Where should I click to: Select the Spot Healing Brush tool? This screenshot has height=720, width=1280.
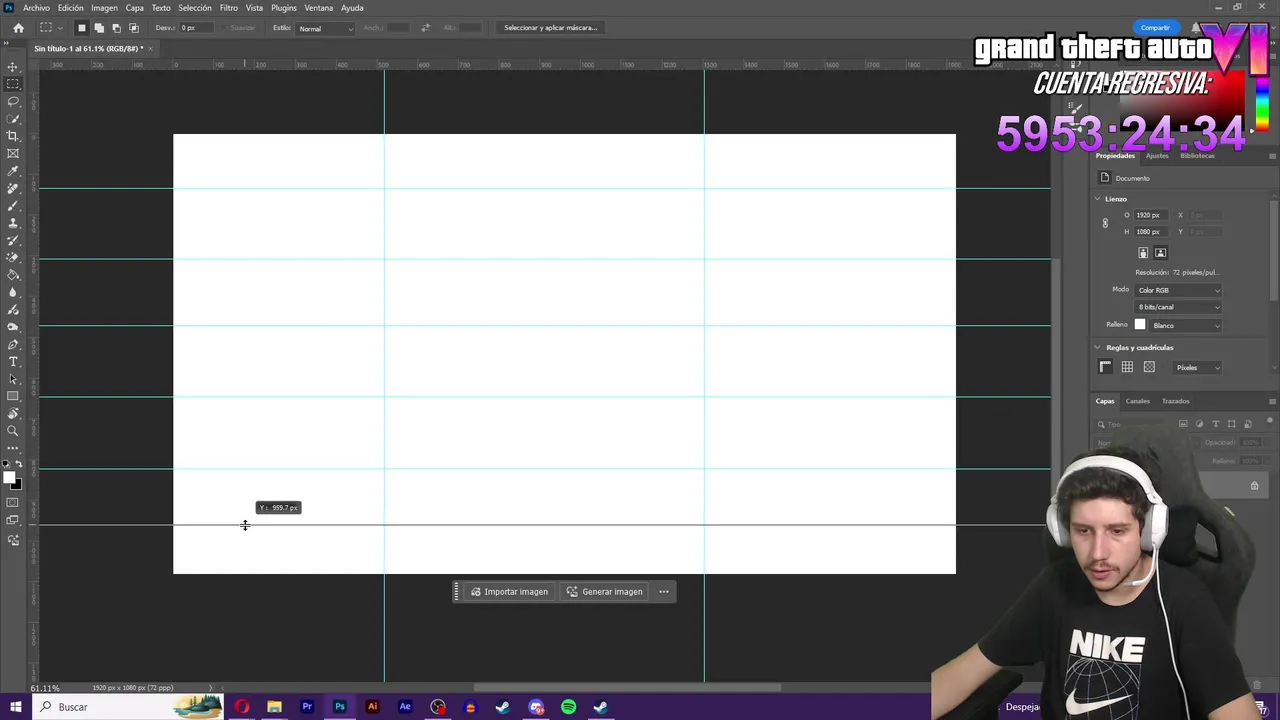[13, 188]
